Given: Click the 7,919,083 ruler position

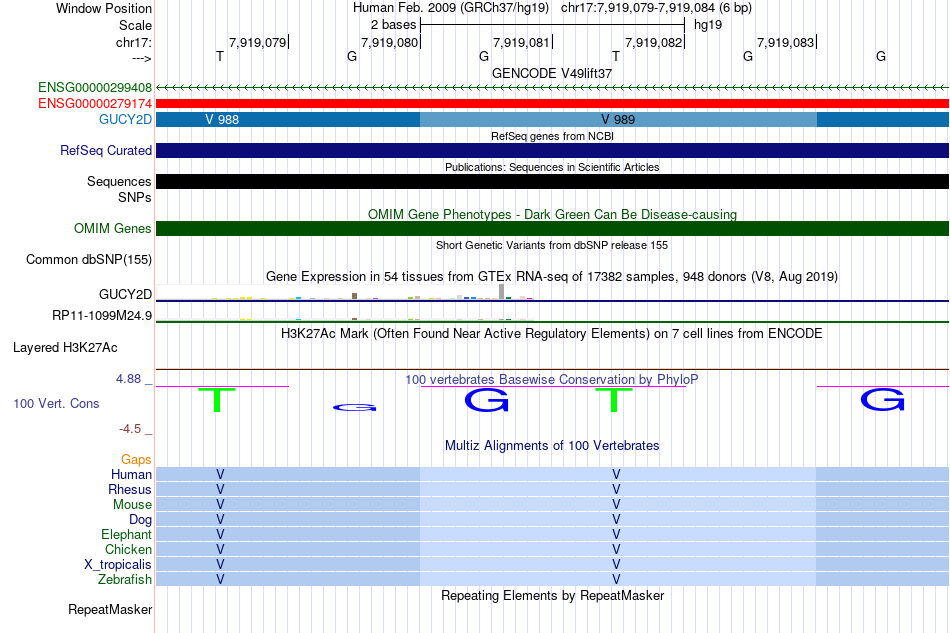Looking at the screenshot, I should (x=786, y=42).
